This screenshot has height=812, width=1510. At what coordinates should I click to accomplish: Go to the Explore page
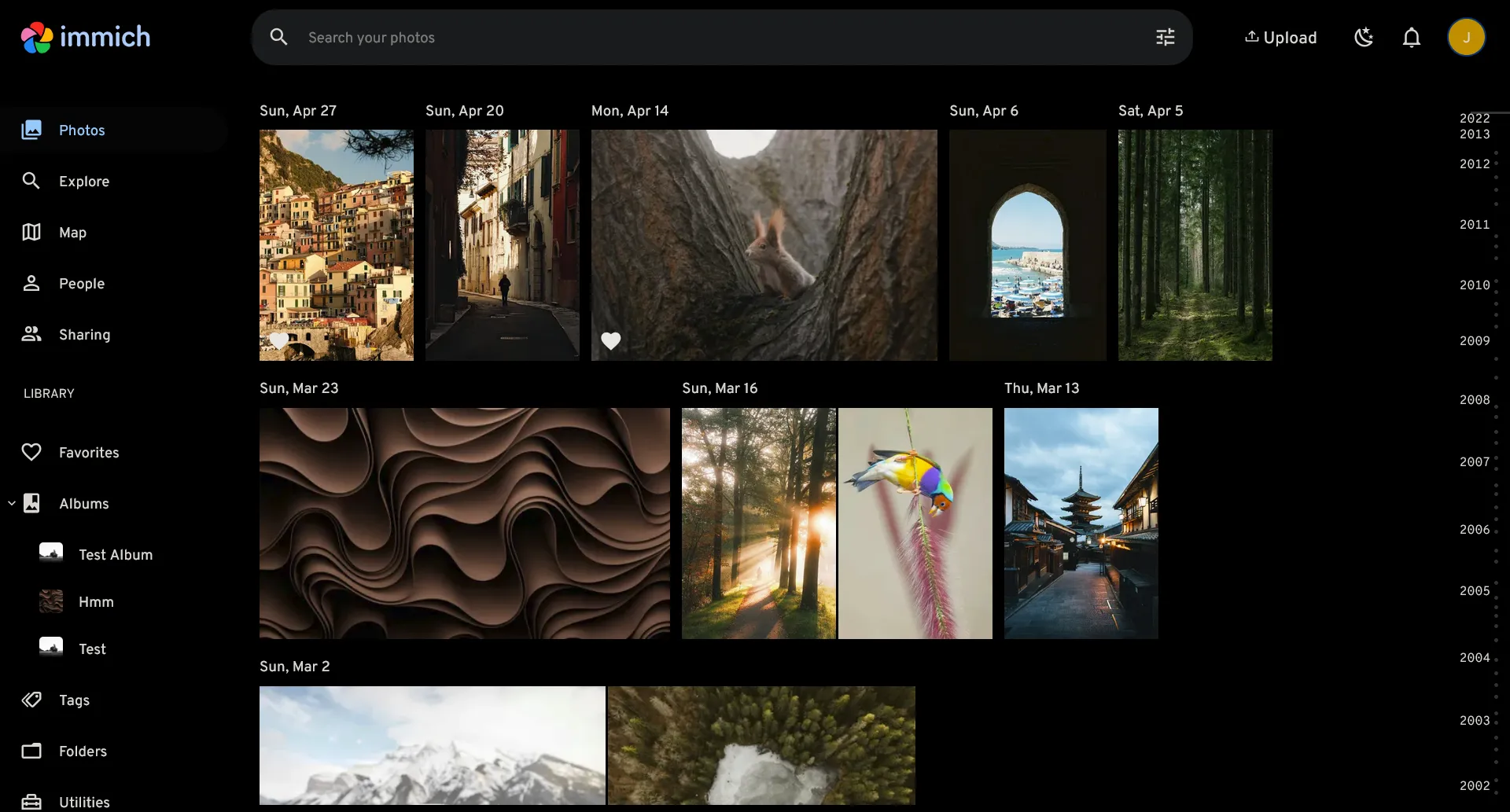click(x=83, y=182)
